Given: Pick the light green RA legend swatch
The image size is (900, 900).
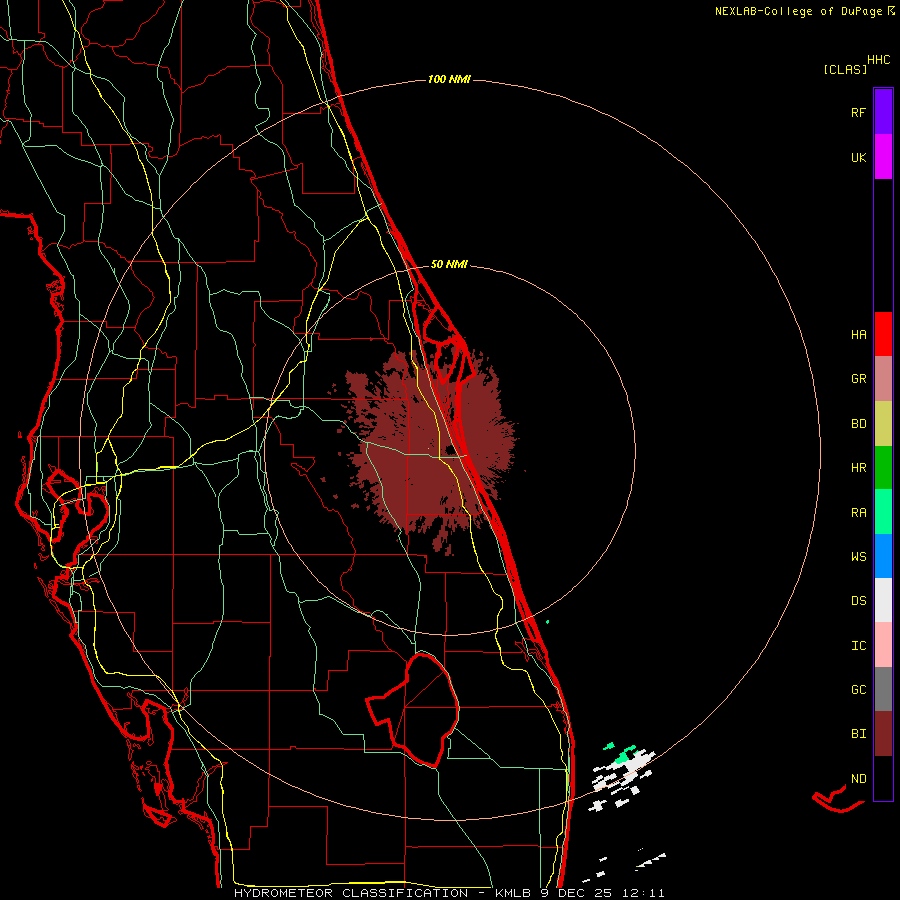Looking at the screenshot, I should point(883,512).
